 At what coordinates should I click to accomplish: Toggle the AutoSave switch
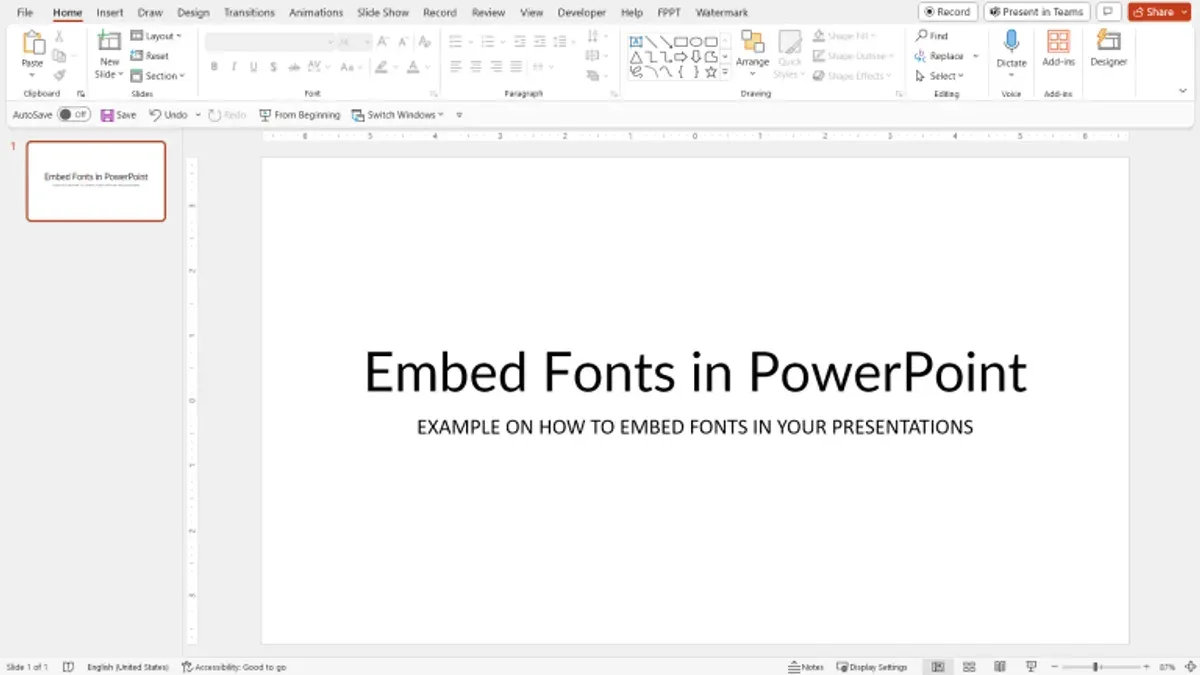(x=73, y=115)
